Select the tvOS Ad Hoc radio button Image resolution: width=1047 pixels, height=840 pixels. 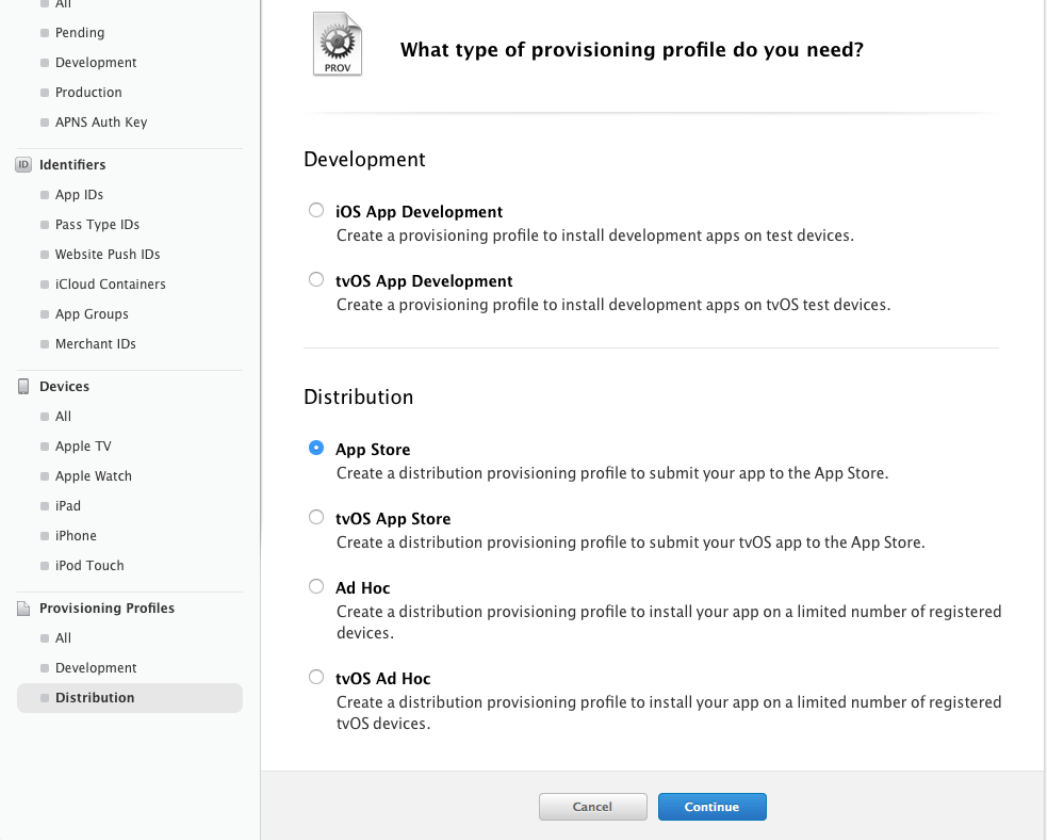pyautogui.click(x=317, y=677)
